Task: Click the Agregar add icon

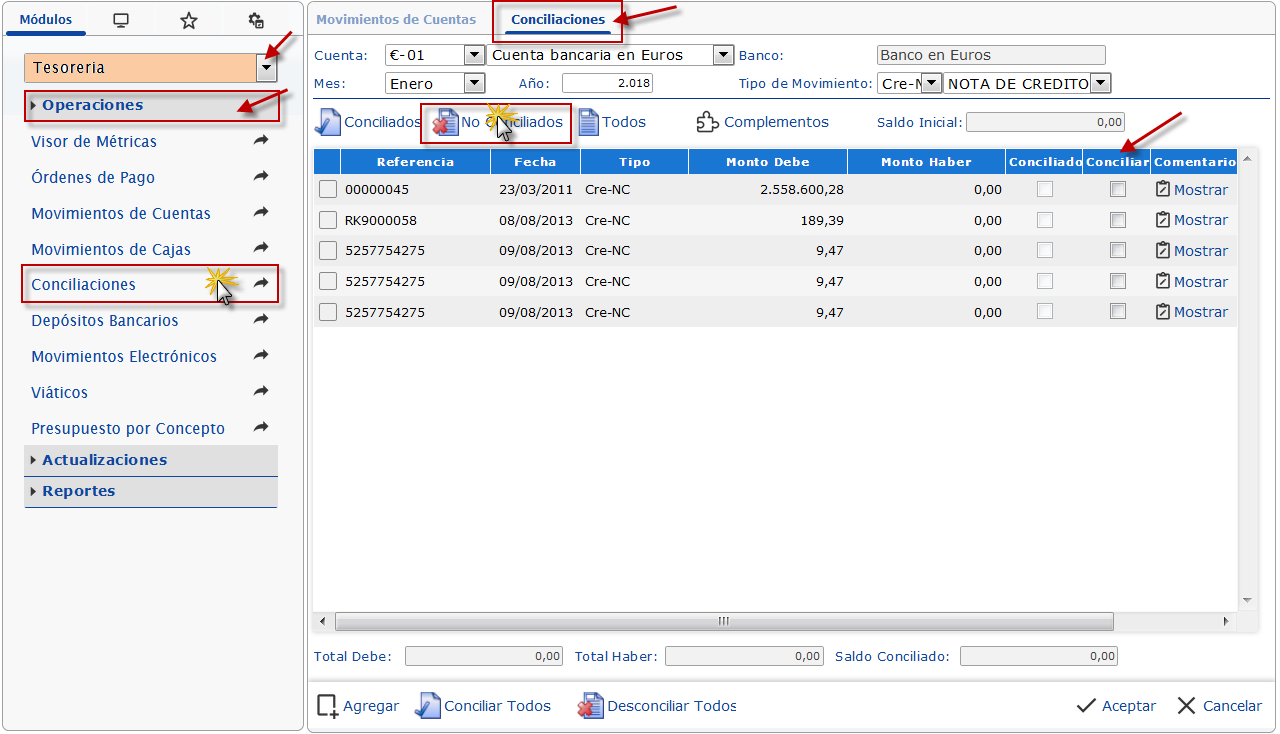Action: click(327, 706)
